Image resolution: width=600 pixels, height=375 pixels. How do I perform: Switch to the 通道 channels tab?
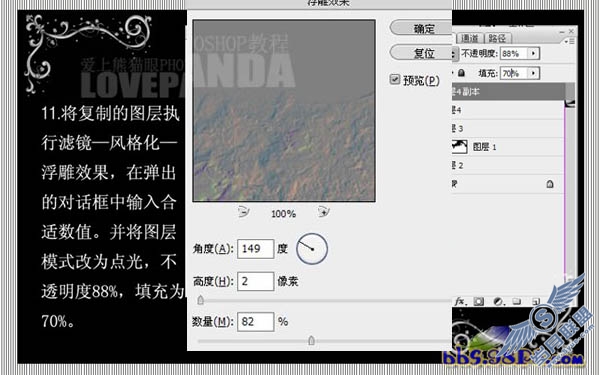click(470, 38)
